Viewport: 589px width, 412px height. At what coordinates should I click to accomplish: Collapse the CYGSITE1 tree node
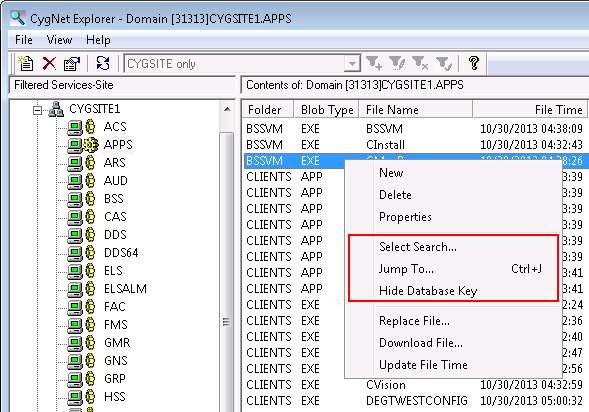pyautogui.click(x=37, y=110)
